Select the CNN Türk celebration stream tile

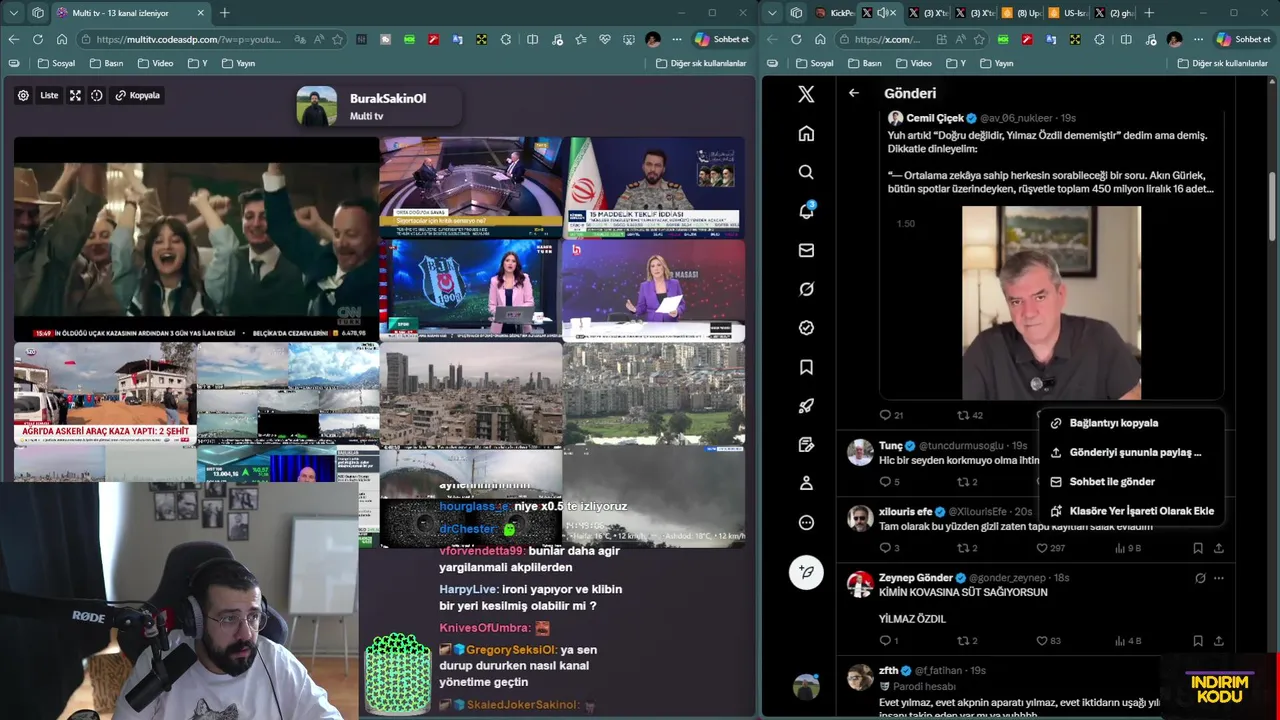(x=196, y=239)
